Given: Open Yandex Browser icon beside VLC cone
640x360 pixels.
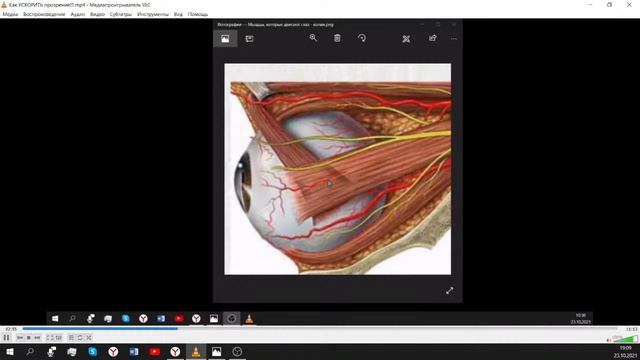Looking at the screenshot, I should coord(175,351).
